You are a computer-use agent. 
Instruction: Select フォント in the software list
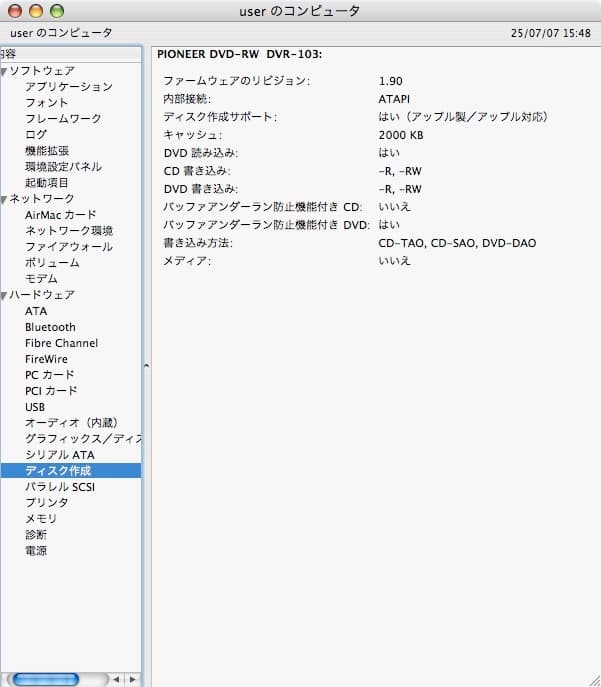[x=47, y=103]
